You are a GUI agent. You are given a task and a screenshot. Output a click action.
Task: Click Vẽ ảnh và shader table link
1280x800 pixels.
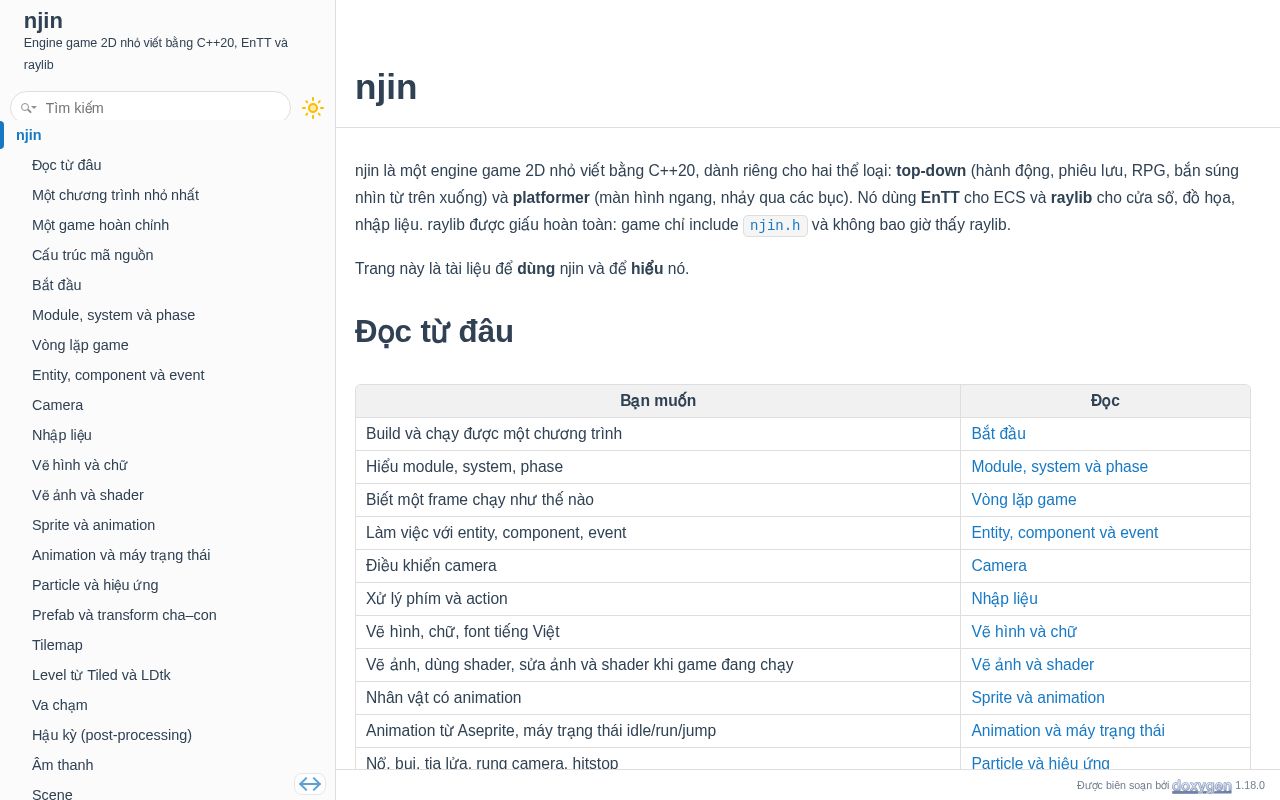pos(1033,665)
